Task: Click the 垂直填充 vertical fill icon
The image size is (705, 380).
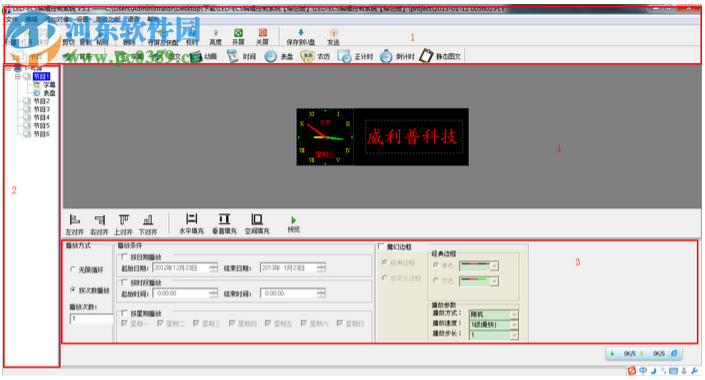Action: click(224, 224)
